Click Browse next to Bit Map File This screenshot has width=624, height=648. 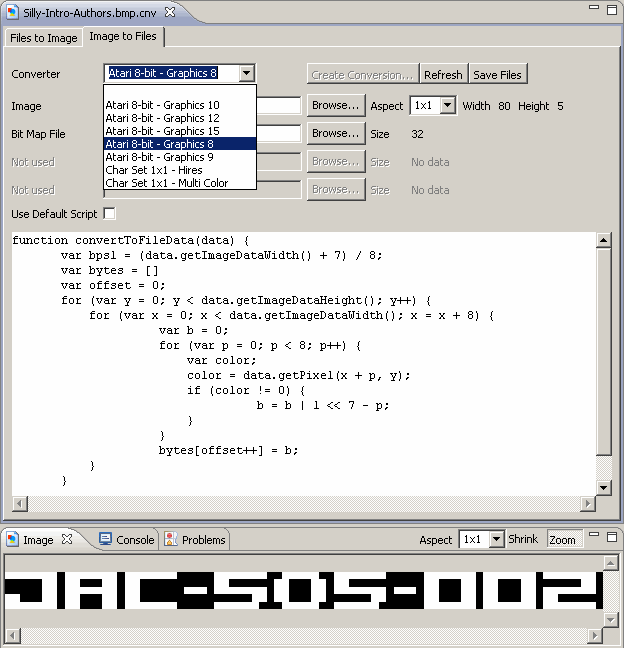pyautogui.click(x=334, y=133)
